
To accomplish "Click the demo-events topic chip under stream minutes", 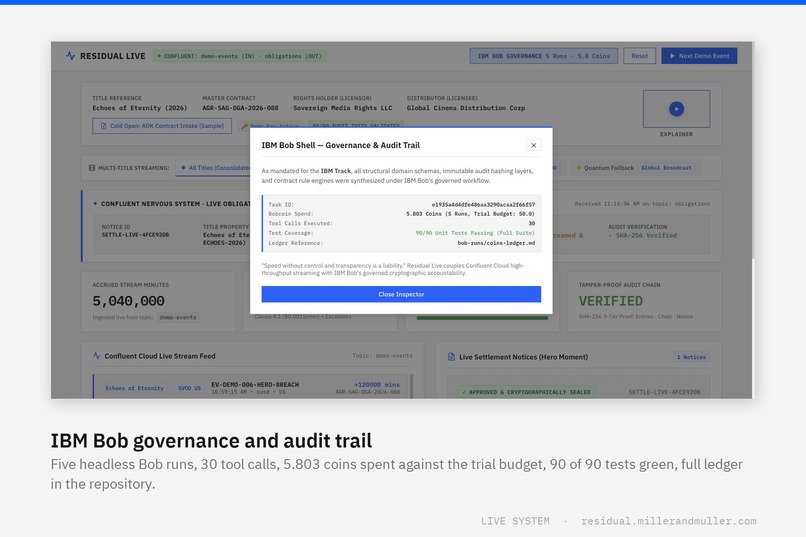I will pyautogui.click(x=178, y=317).
